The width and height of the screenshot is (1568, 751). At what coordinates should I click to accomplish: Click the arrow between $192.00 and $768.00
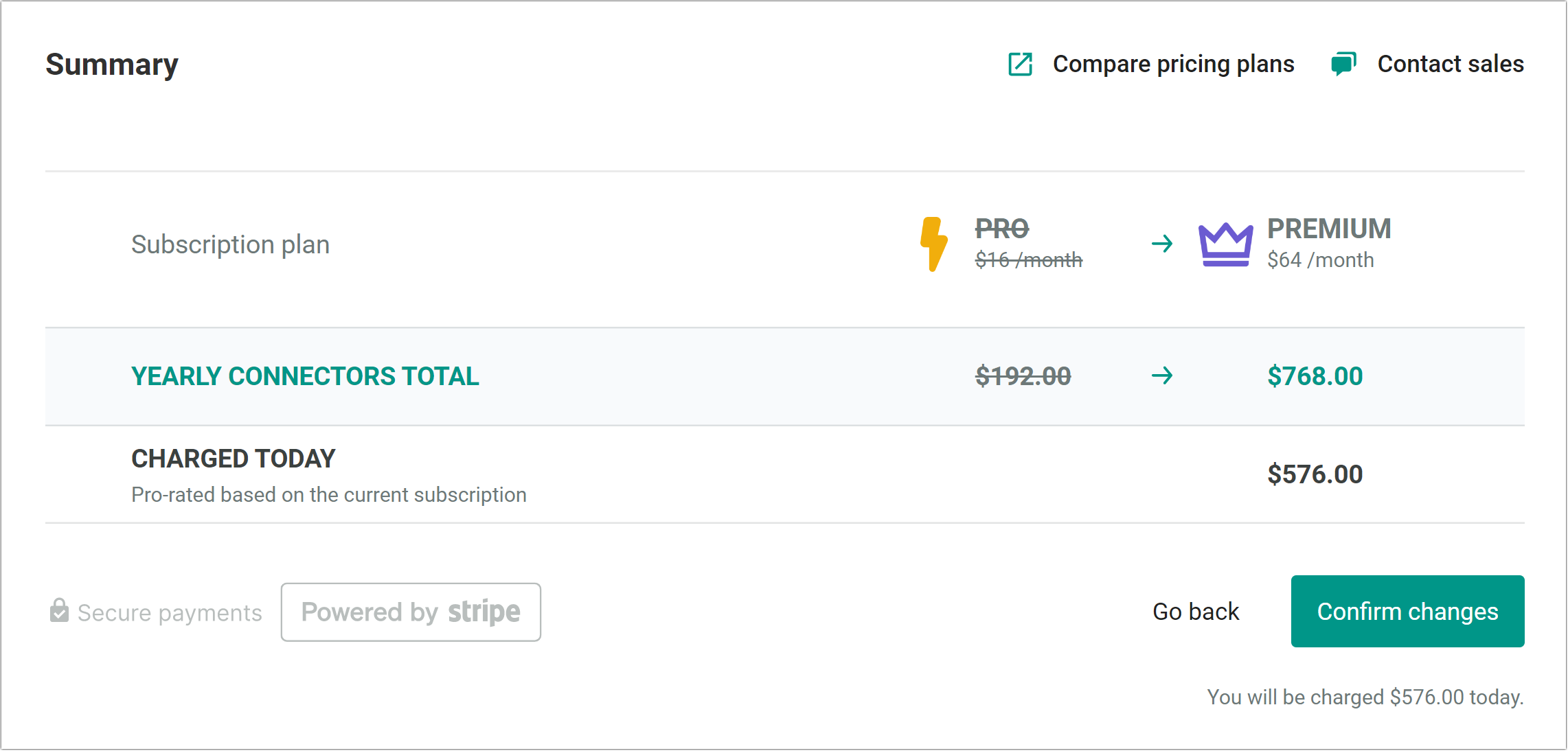pos(1162,376)
